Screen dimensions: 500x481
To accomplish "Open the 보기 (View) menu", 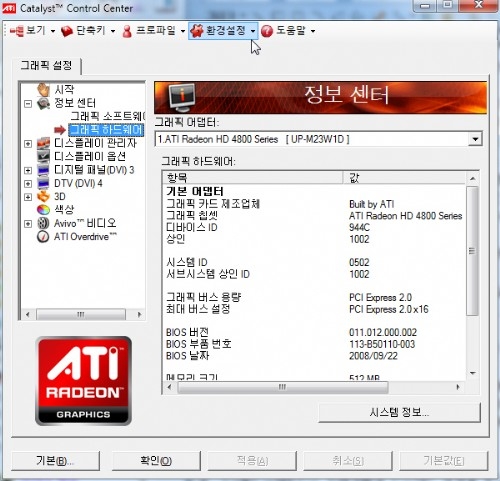I will point(32,31).
